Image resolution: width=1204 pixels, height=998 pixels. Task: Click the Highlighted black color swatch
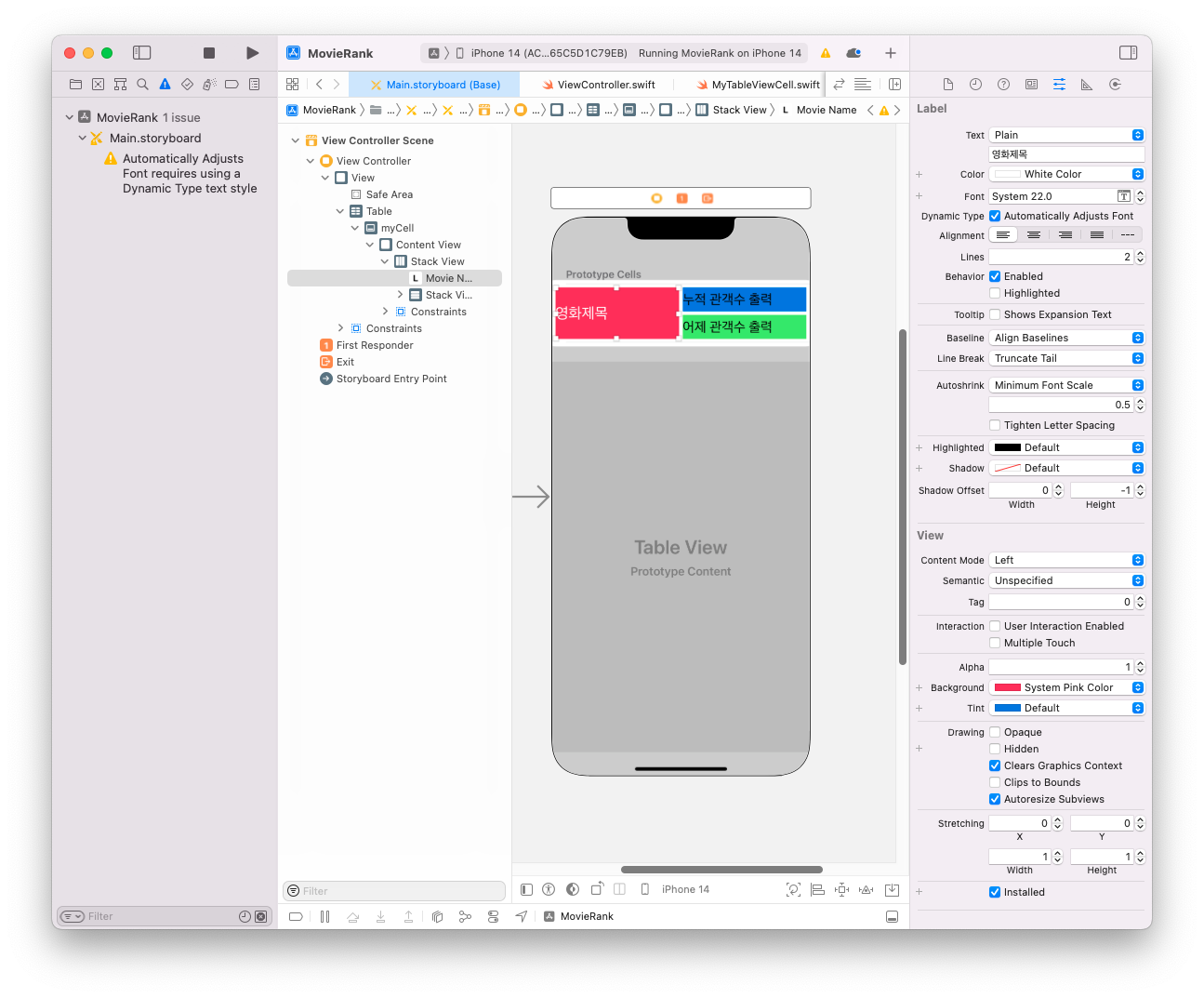tap(1007, 447)
